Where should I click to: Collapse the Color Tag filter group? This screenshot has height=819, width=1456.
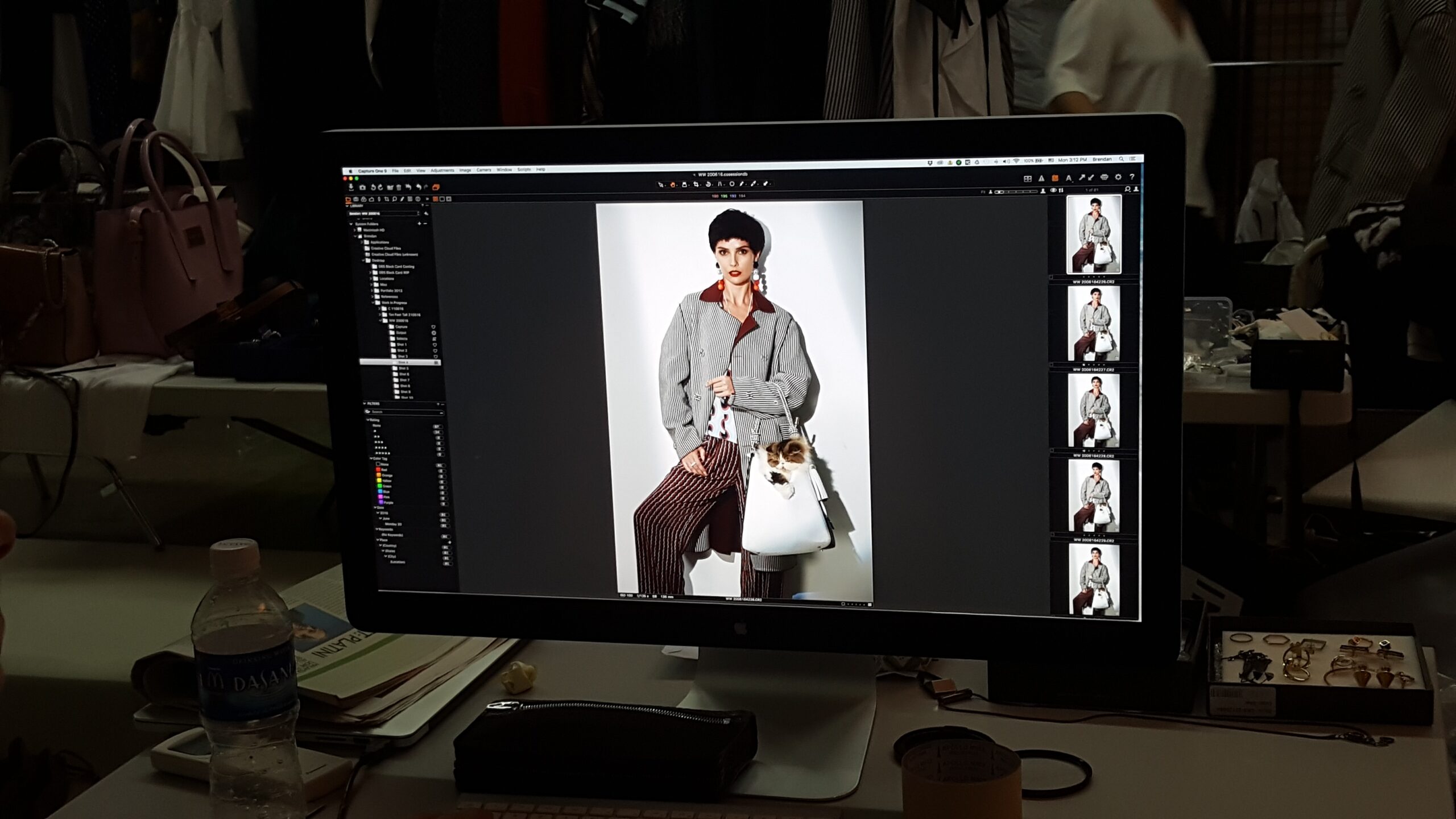pyautogui.click(x=371, y=458)
